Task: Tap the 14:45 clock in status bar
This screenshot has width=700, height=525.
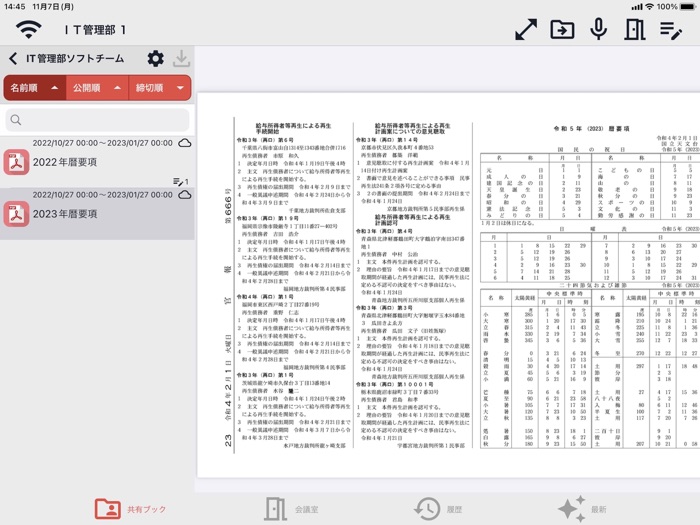Action: pyautogui.click(x=15, y=7)
